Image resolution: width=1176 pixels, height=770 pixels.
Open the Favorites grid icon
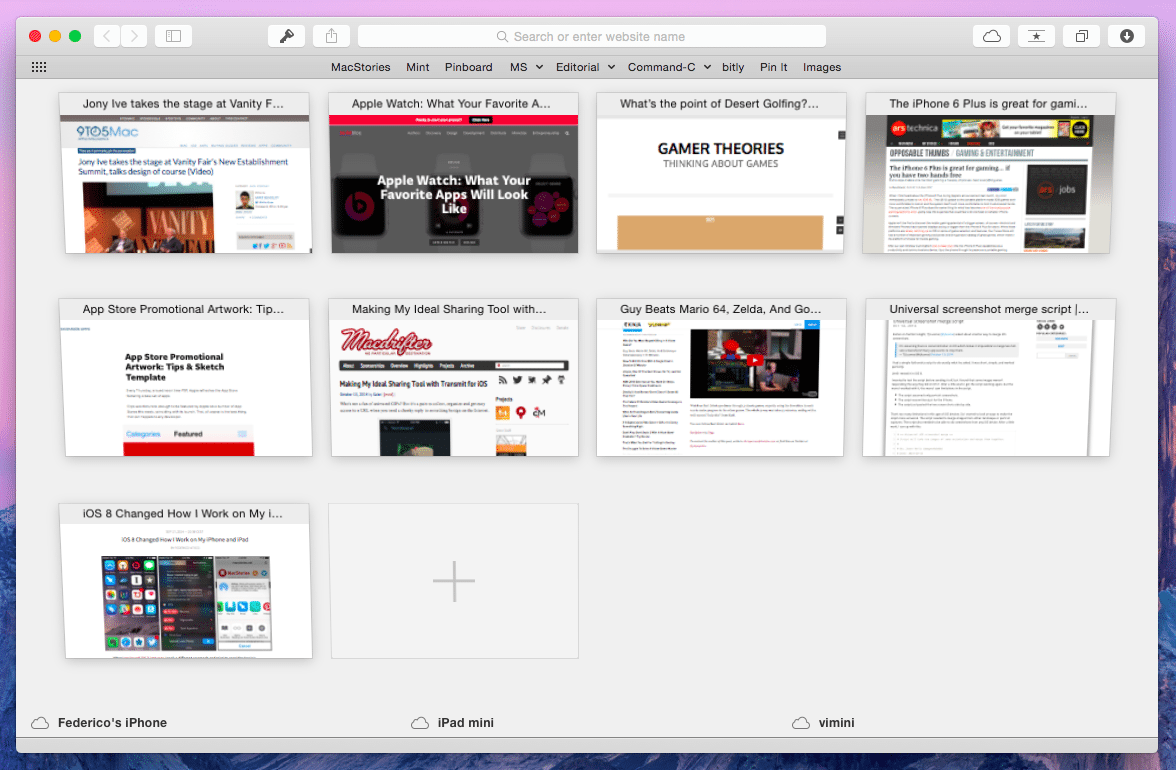39,67
